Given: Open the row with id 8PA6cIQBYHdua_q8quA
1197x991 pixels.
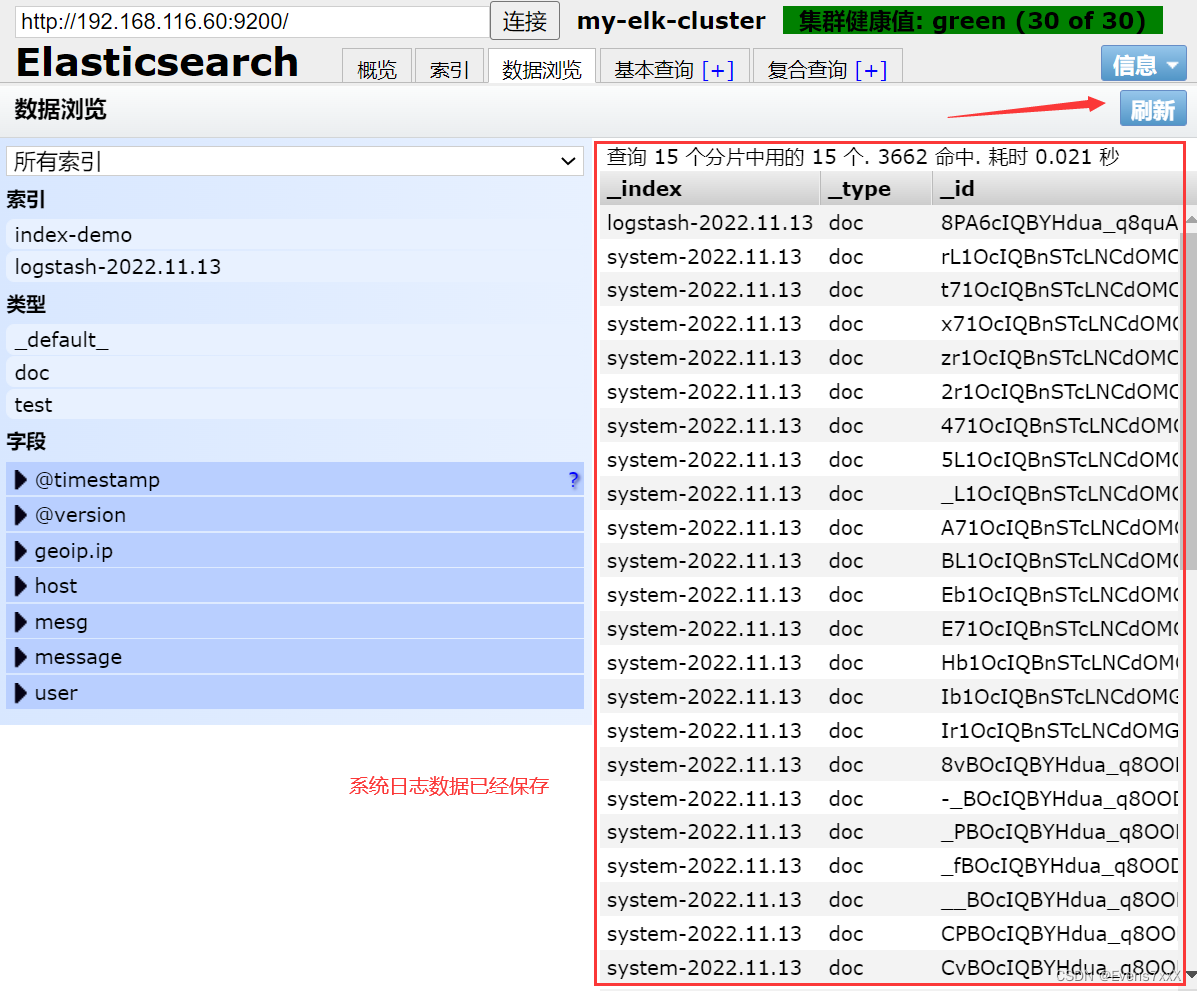Looking at the screenshot, I should pyautogui.click(x=889, y=222).
